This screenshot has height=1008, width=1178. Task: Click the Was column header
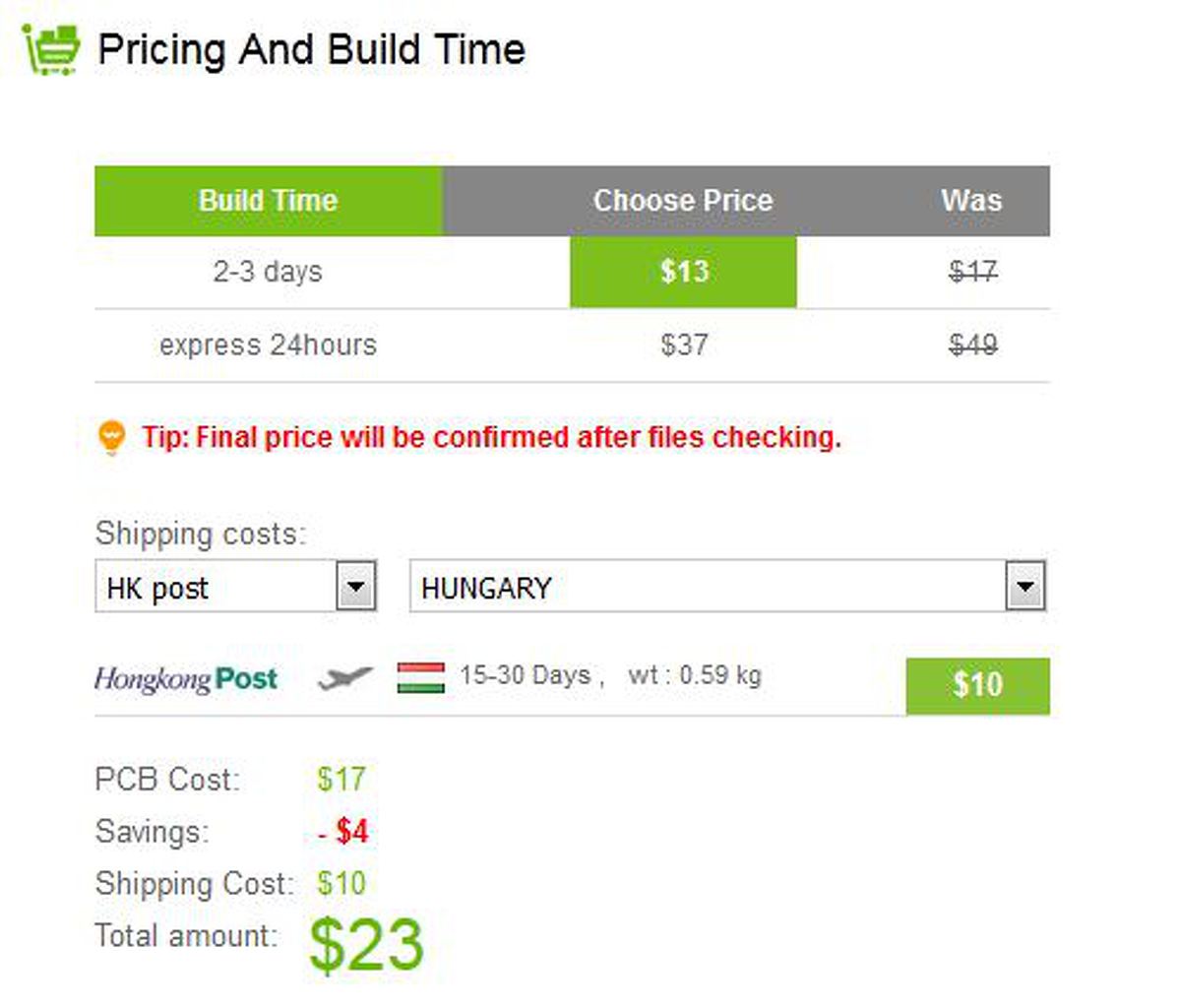point(971,201)
